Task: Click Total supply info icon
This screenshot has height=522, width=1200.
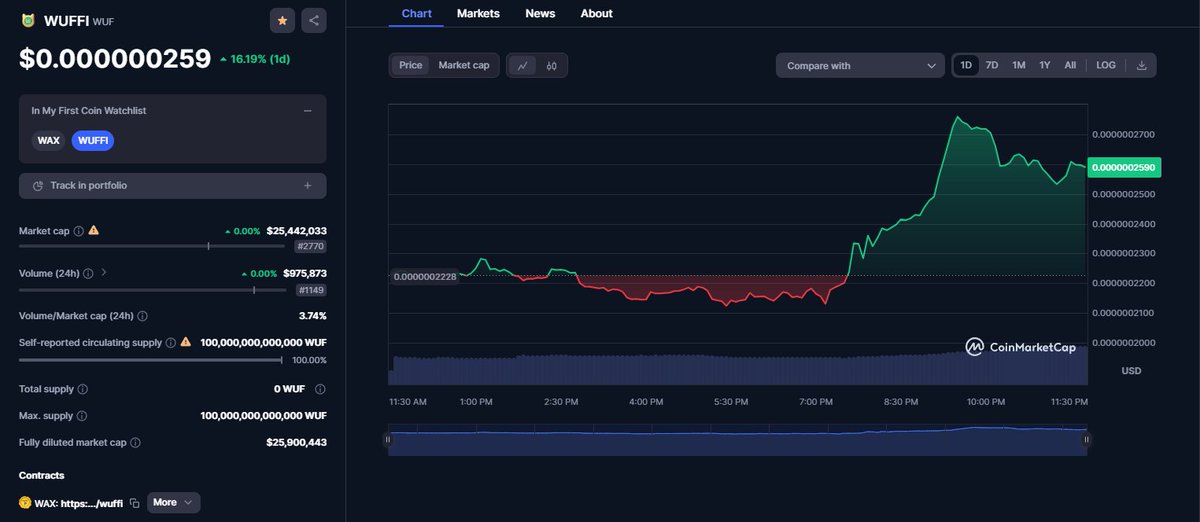Action: (x=83, y=389)
